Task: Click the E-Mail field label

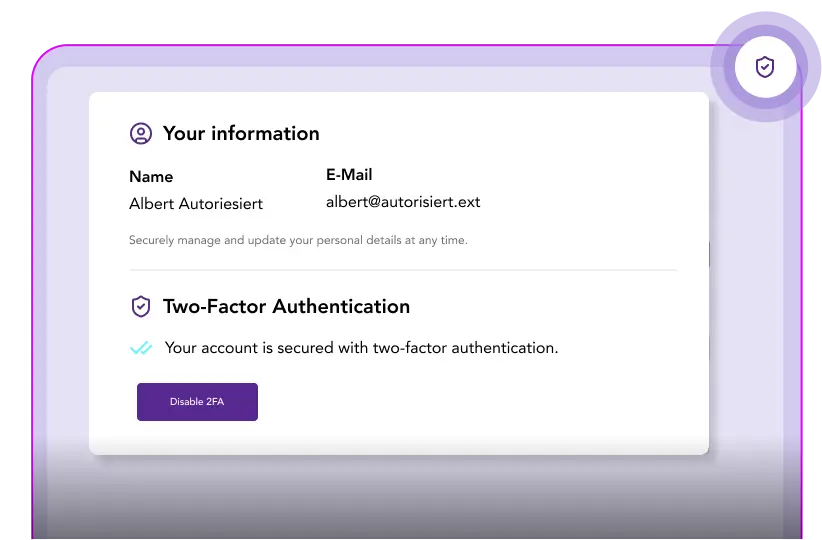Action: (349, 175)
